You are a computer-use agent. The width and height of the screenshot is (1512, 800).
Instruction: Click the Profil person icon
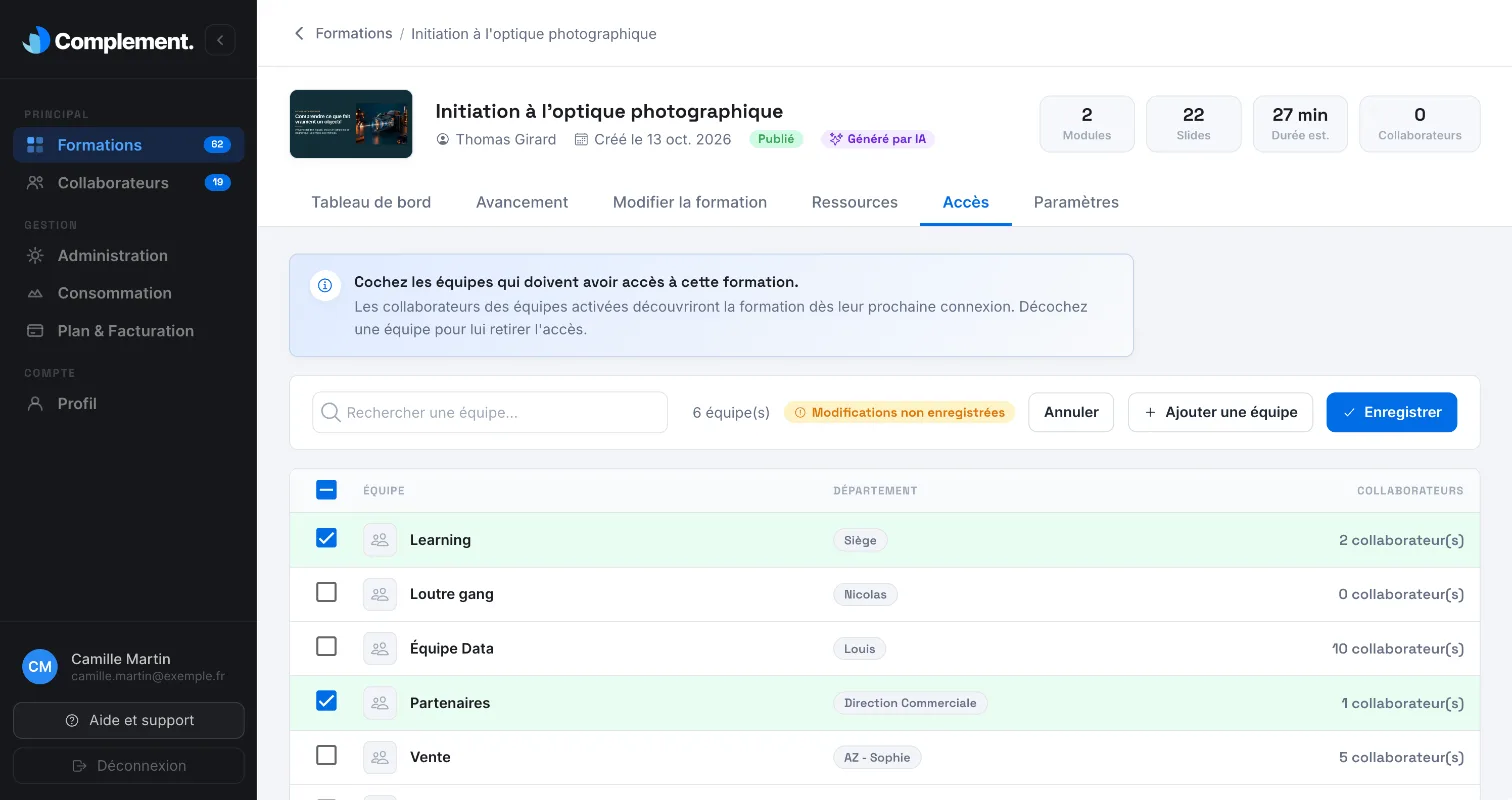(x=35, y=404)
